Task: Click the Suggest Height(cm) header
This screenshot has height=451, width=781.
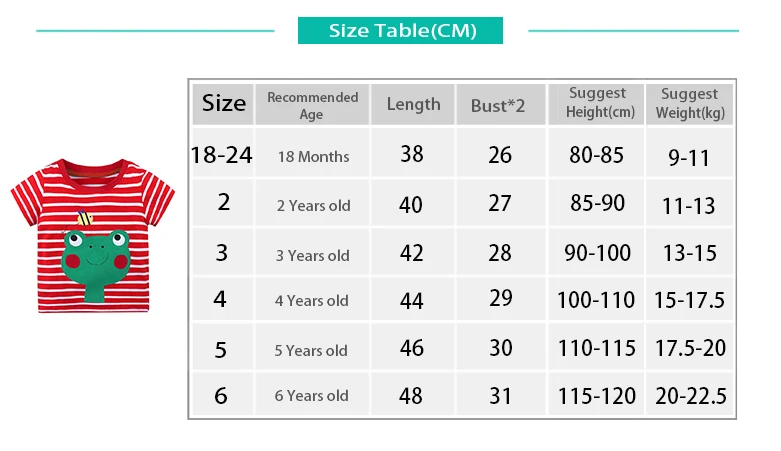Action: coord(596,104)
